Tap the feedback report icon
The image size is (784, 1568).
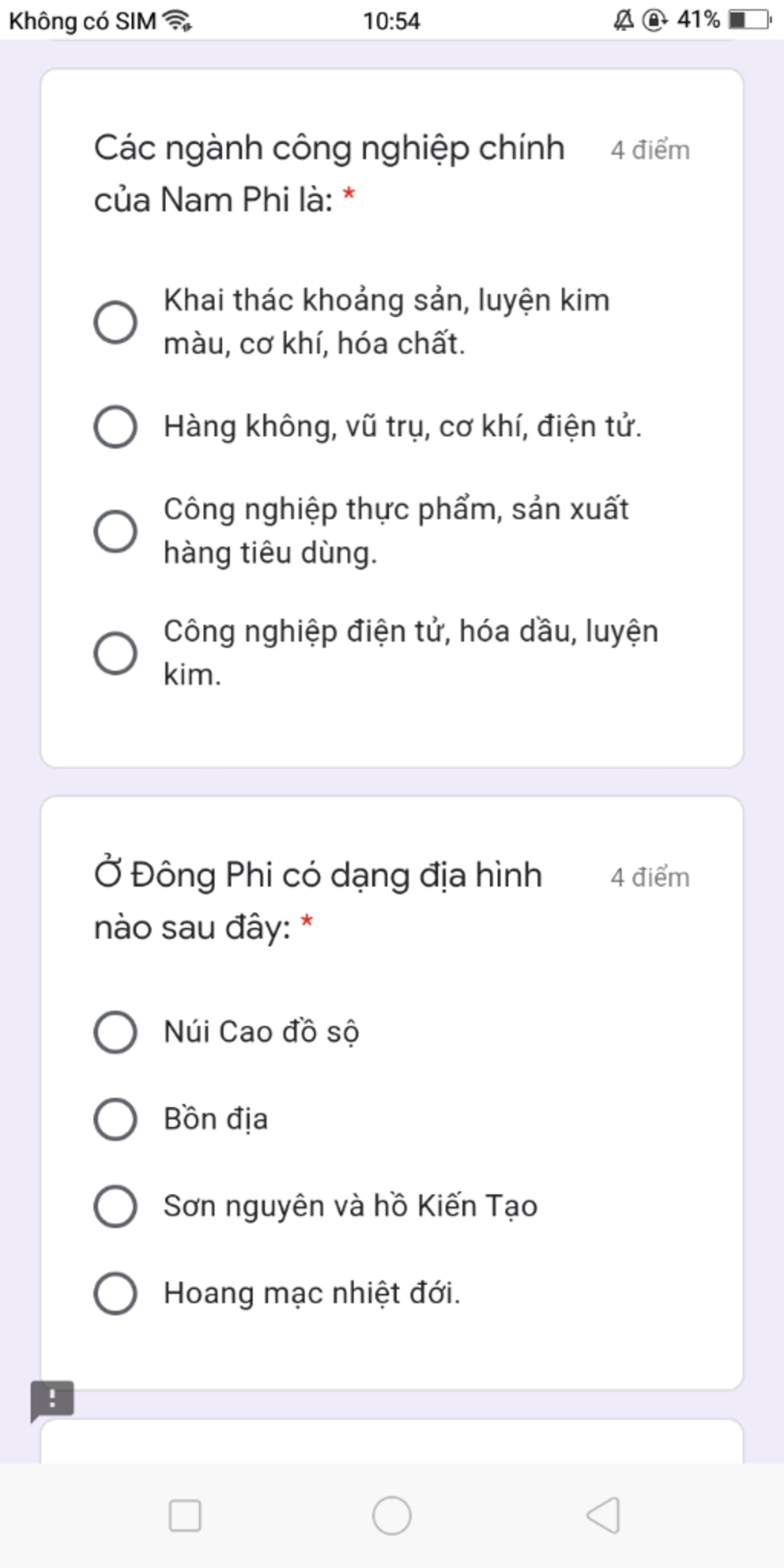pyautogui.click(x=52, y=1400)
